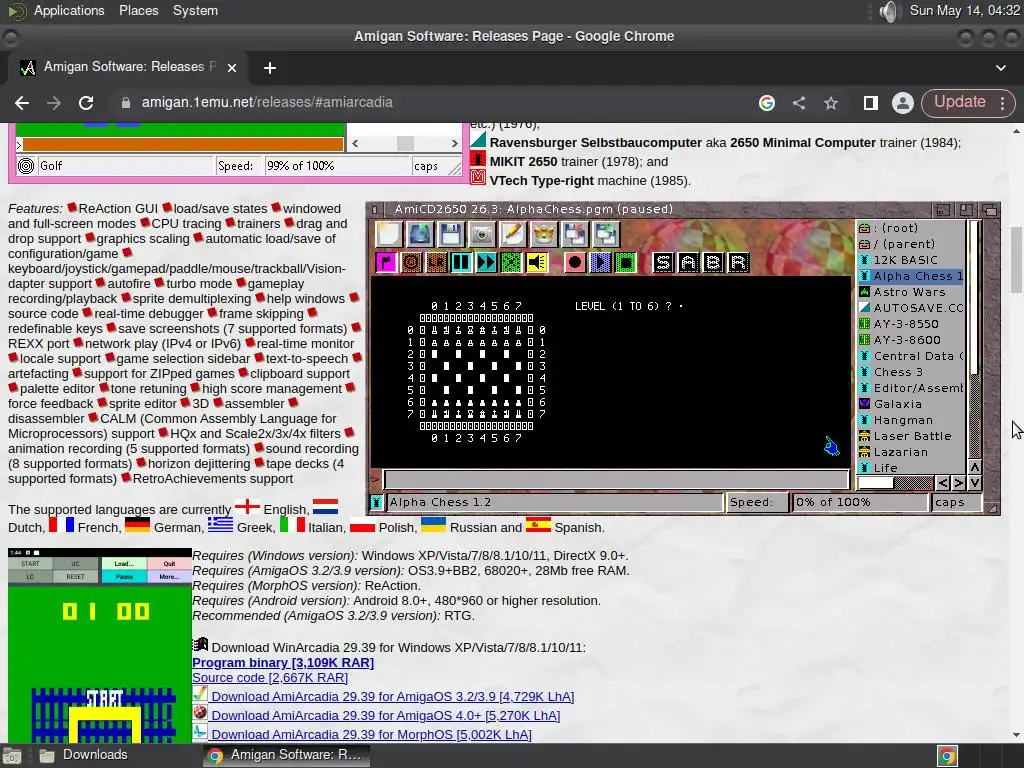The height and width of the screenshot is (768, 1024).
Task: Open the Places menu
Action: [138, 10]
